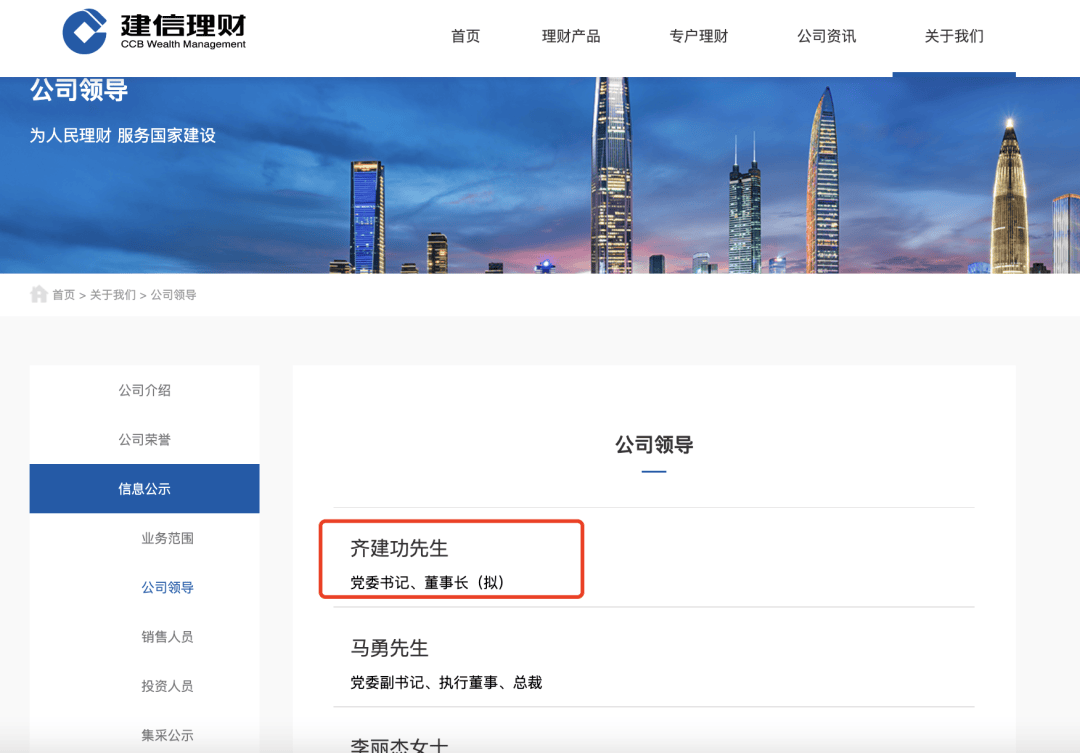Select 信息公示 sidebar section
1080x753 pixels.
[x=145, y=488]
